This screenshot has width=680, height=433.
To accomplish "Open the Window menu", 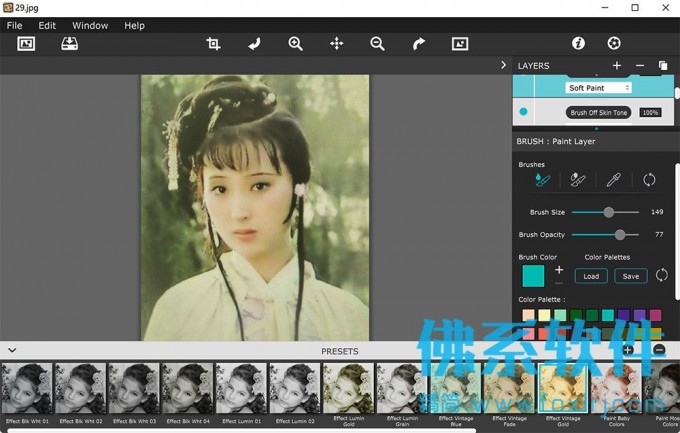I will coord(90,25).
